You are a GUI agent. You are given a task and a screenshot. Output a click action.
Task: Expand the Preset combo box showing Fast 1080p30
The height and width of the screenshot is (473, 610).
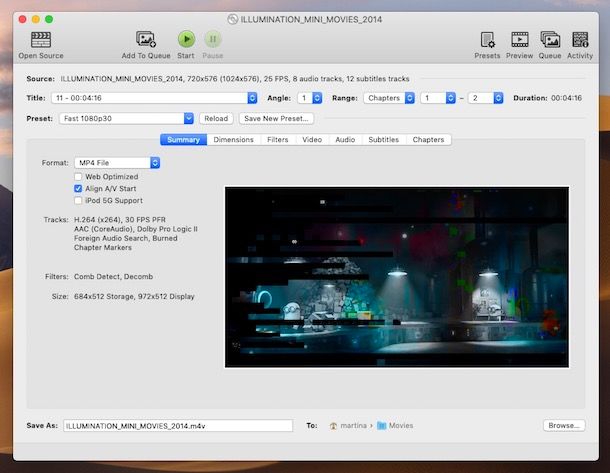click(x=189, y=118)
